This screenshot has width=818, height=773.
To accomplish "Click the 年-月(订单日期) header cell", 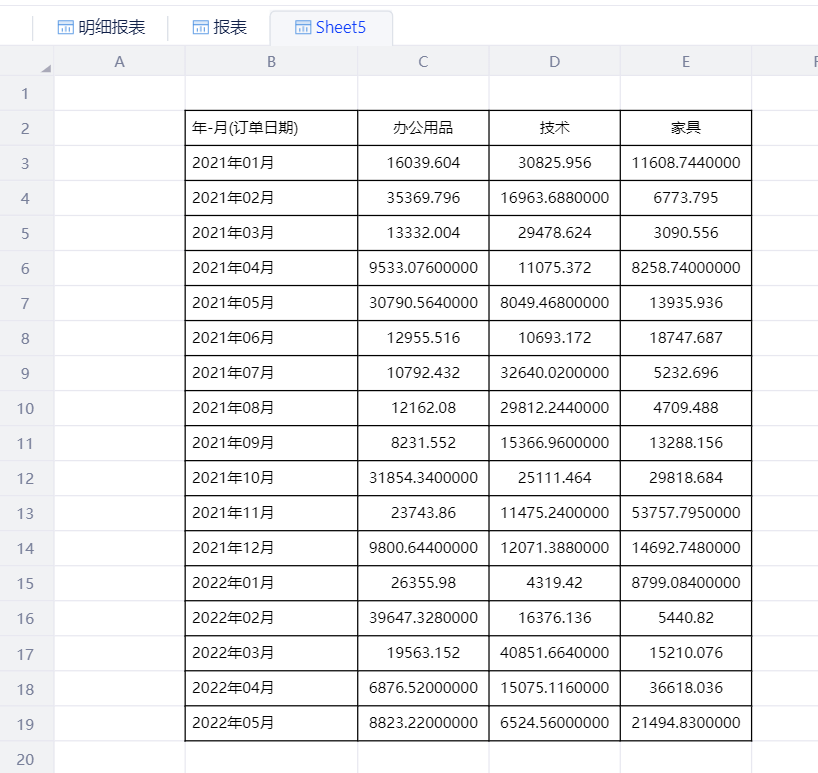I will point(271,128).
